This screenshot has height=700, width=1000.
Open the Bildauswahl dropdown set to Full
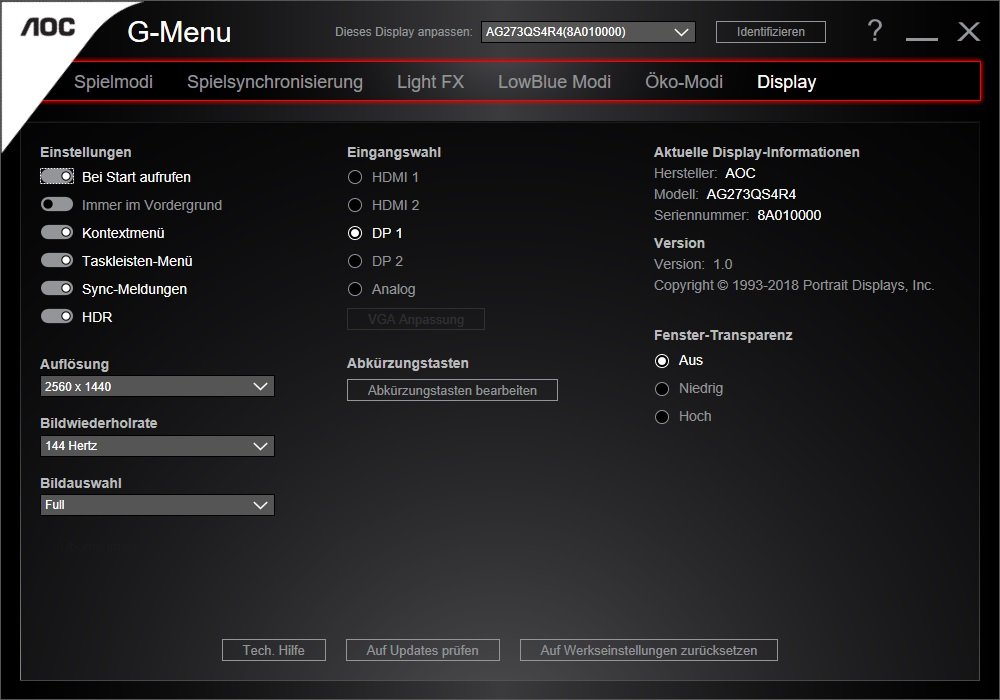(157, 505)
